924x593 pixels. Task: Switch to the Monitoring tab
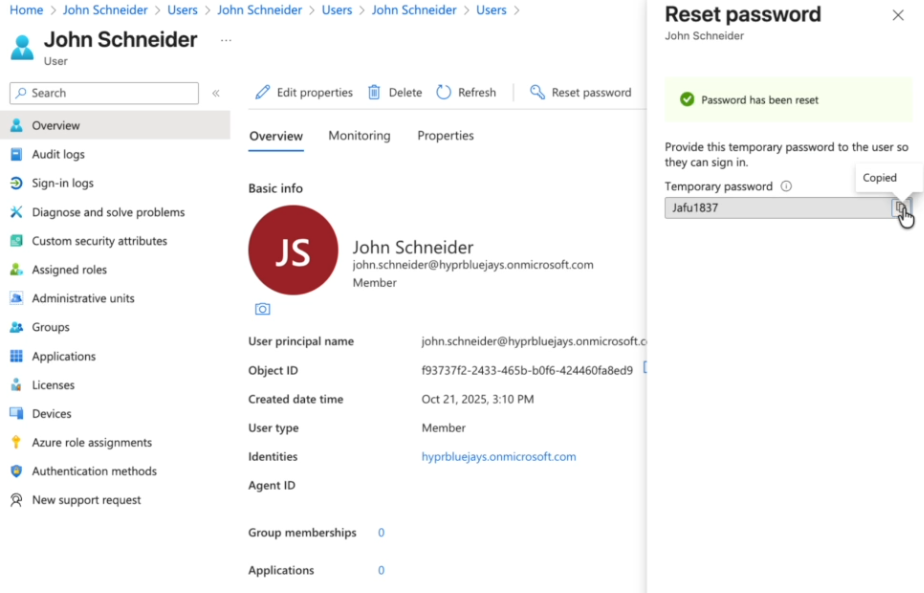click(359, 136)
